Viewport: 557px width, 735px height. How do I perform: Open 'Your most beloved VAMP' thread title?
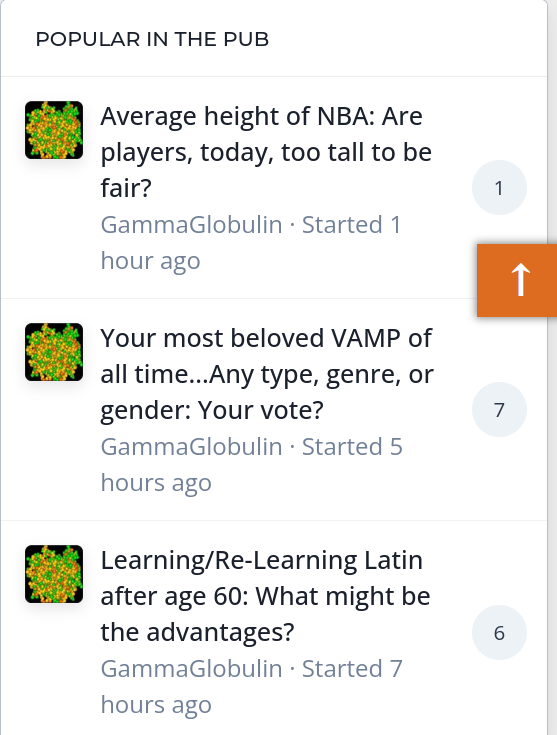pyautogui.click(x=267, y=374)
